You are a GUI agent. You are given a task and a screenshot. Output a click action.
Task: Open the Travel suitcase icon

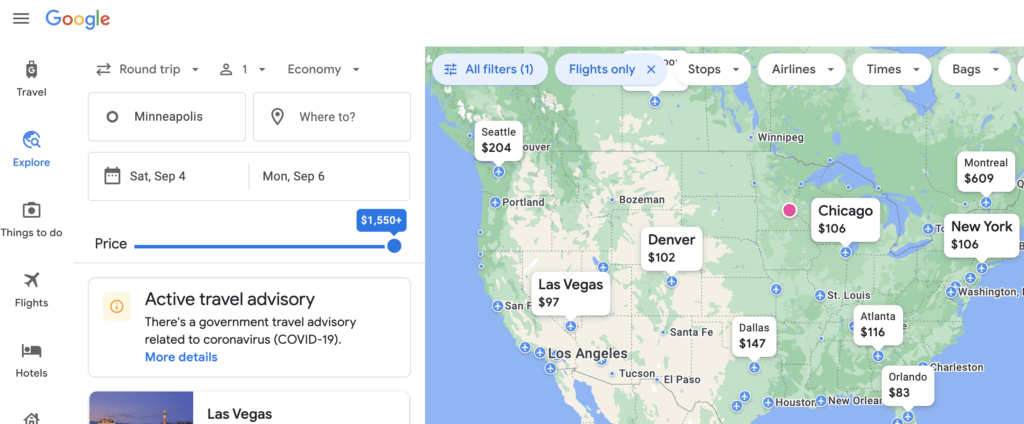(31, 69)
